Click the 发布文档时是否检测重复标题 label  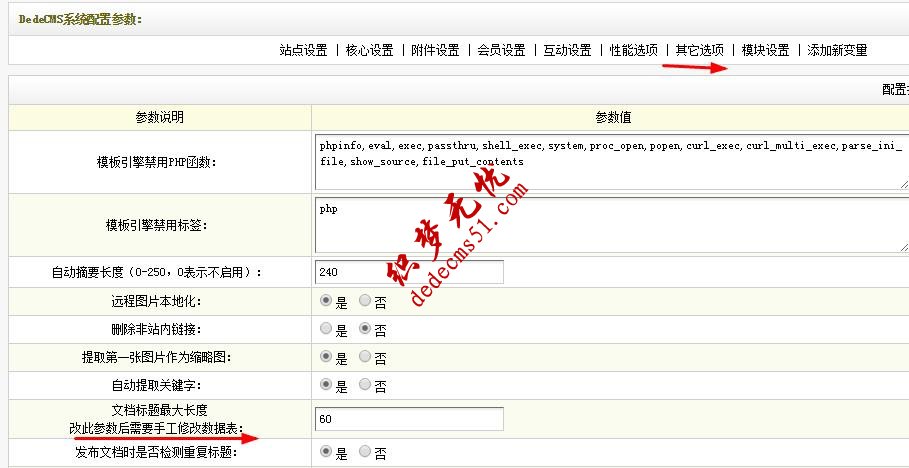[x=156, y=452]
